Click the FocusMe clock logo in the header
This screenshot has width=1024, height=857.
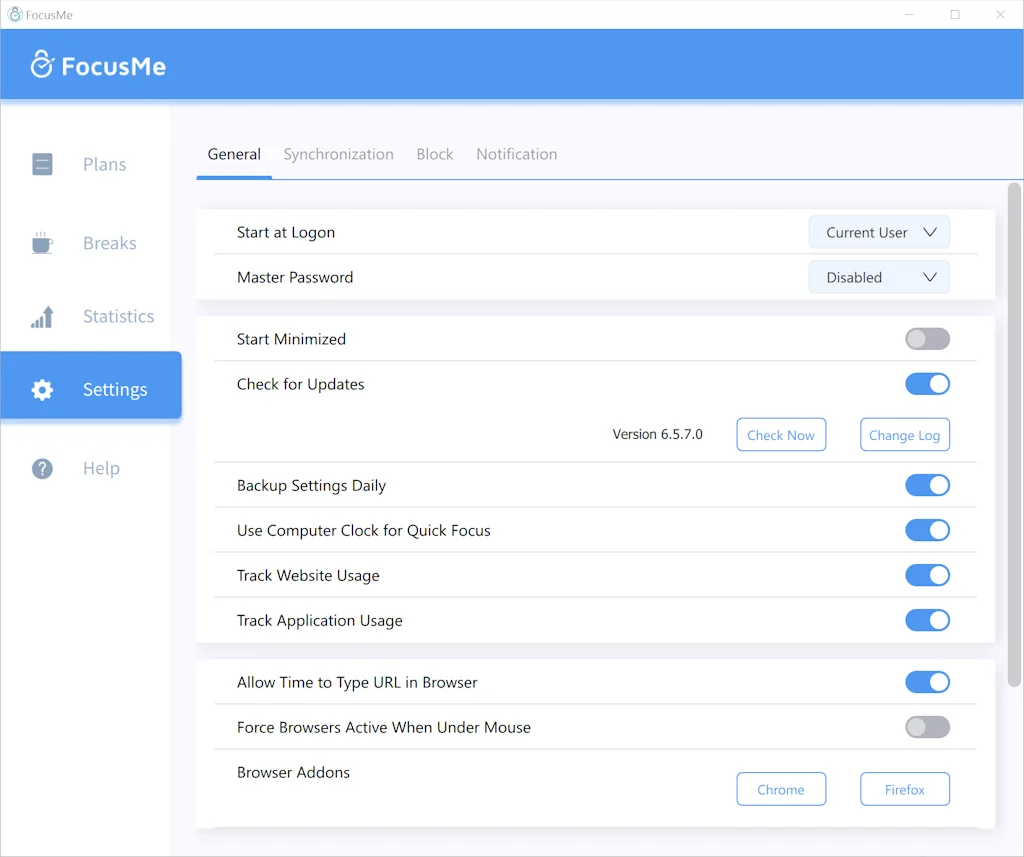tap(42, 64)
